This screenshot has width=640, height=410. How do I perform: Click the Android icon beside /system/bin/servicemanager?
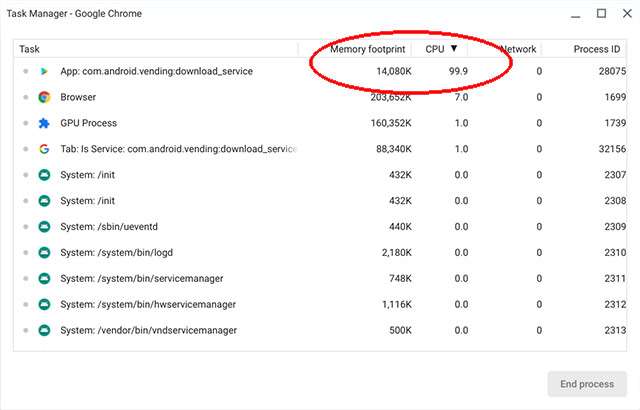click(x=44, y=279)
